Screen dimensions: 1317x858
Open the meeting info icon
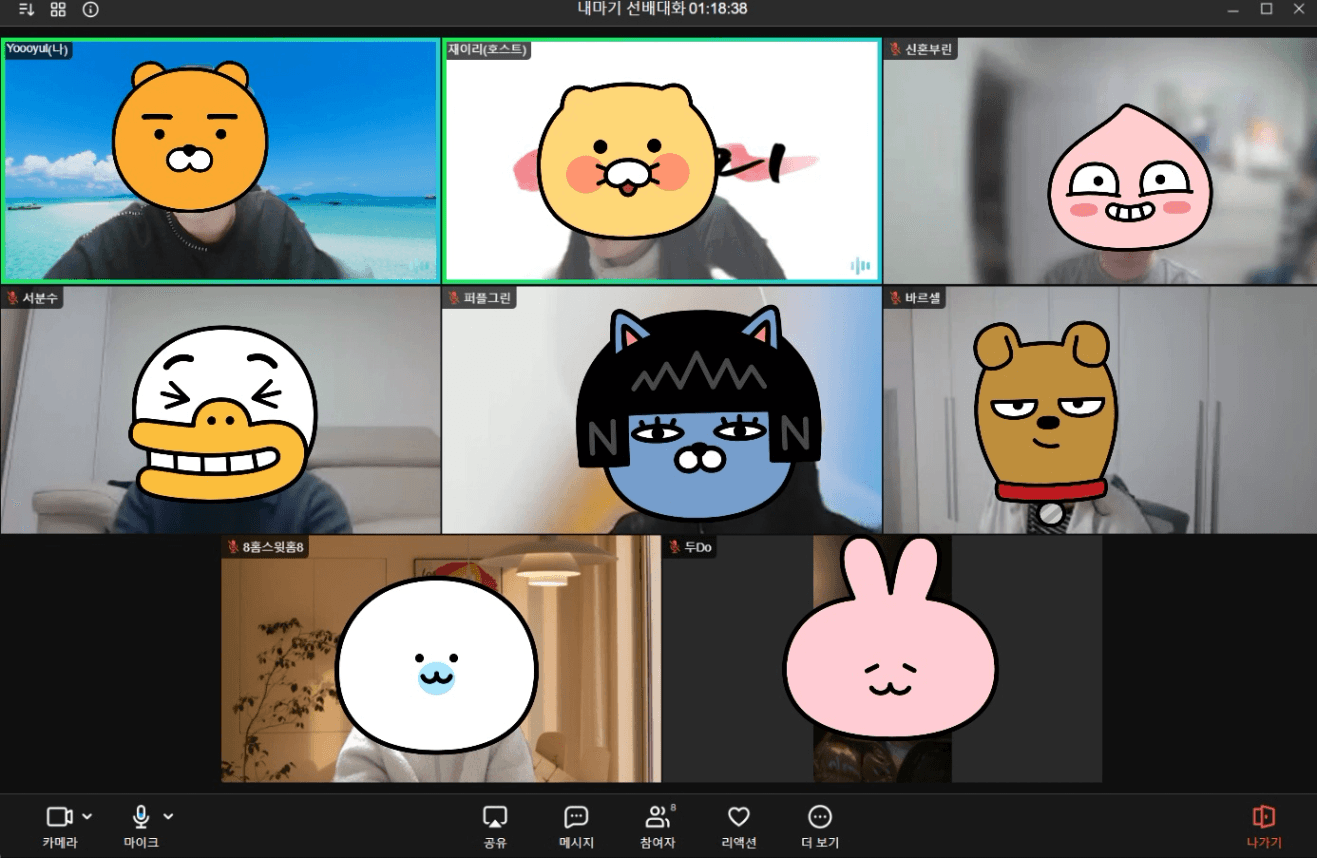(90, 9)
